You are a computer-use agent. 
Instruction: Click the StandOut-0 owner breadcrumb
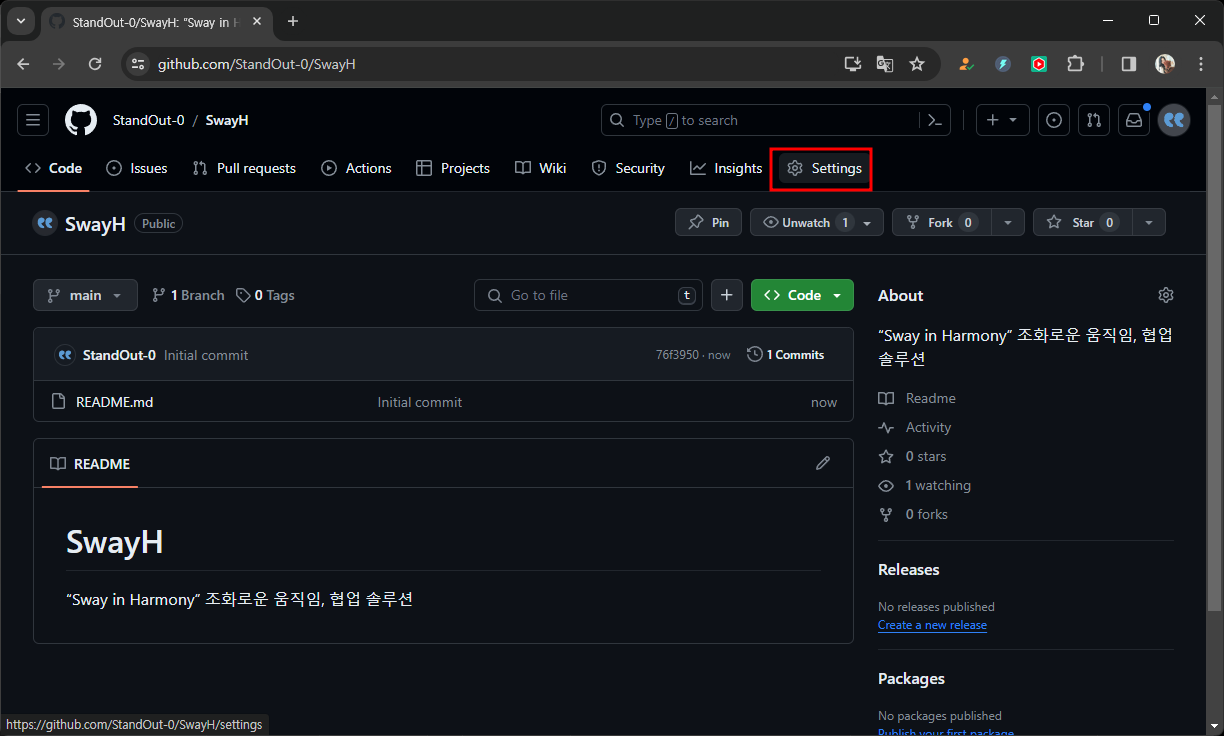148,120
